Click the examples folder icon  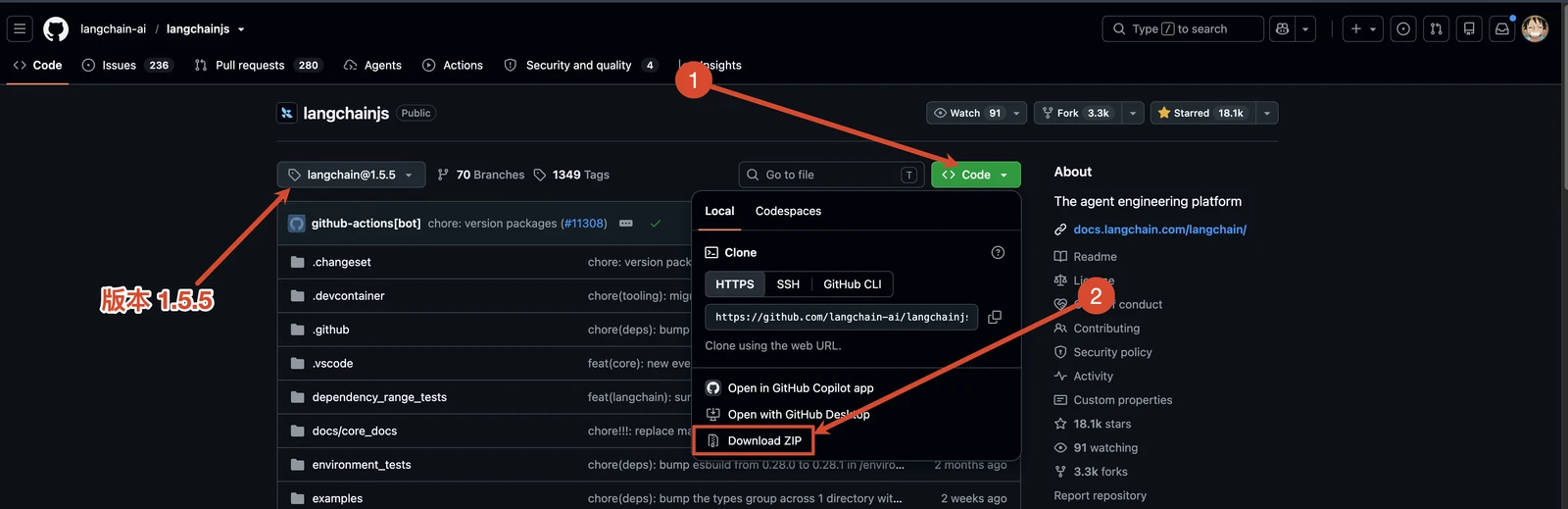pos(297,498)
